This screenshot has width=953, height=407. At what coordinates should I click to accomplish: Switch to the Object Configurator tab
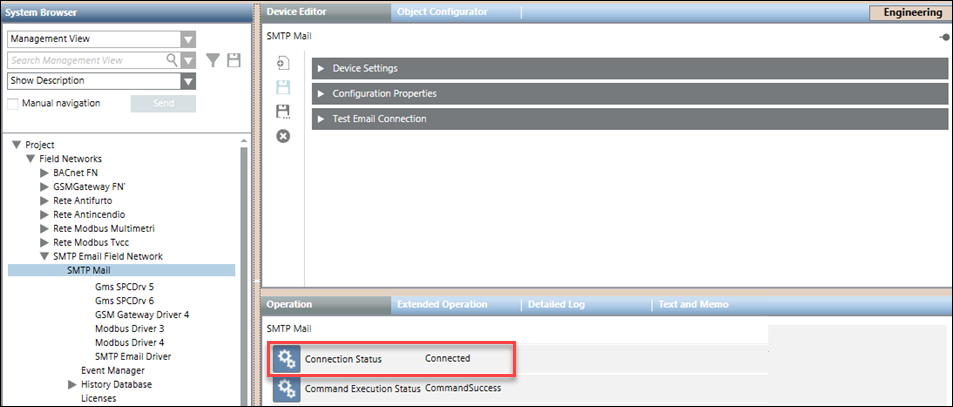coord(442,12)
